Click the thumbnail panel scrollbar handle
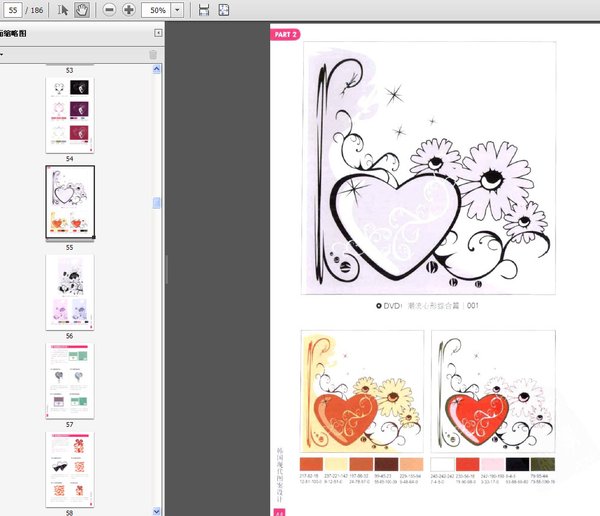 point(157,203)
